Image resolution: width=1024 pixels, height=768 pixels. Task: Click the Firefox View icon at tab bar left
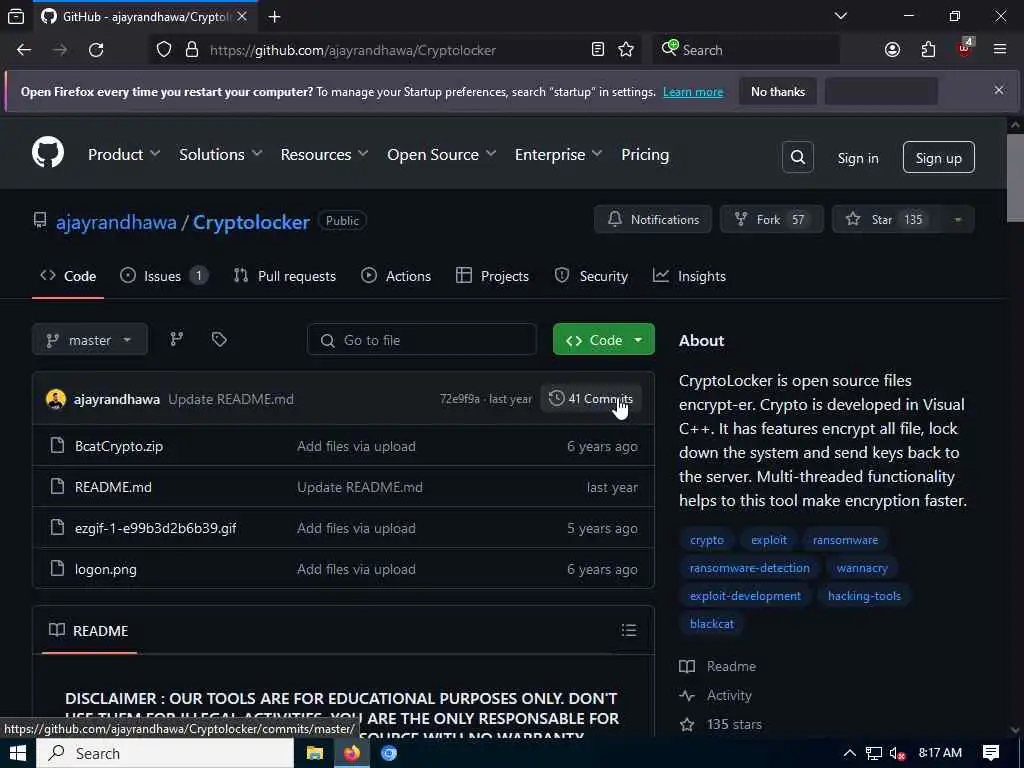click(16, 17)
